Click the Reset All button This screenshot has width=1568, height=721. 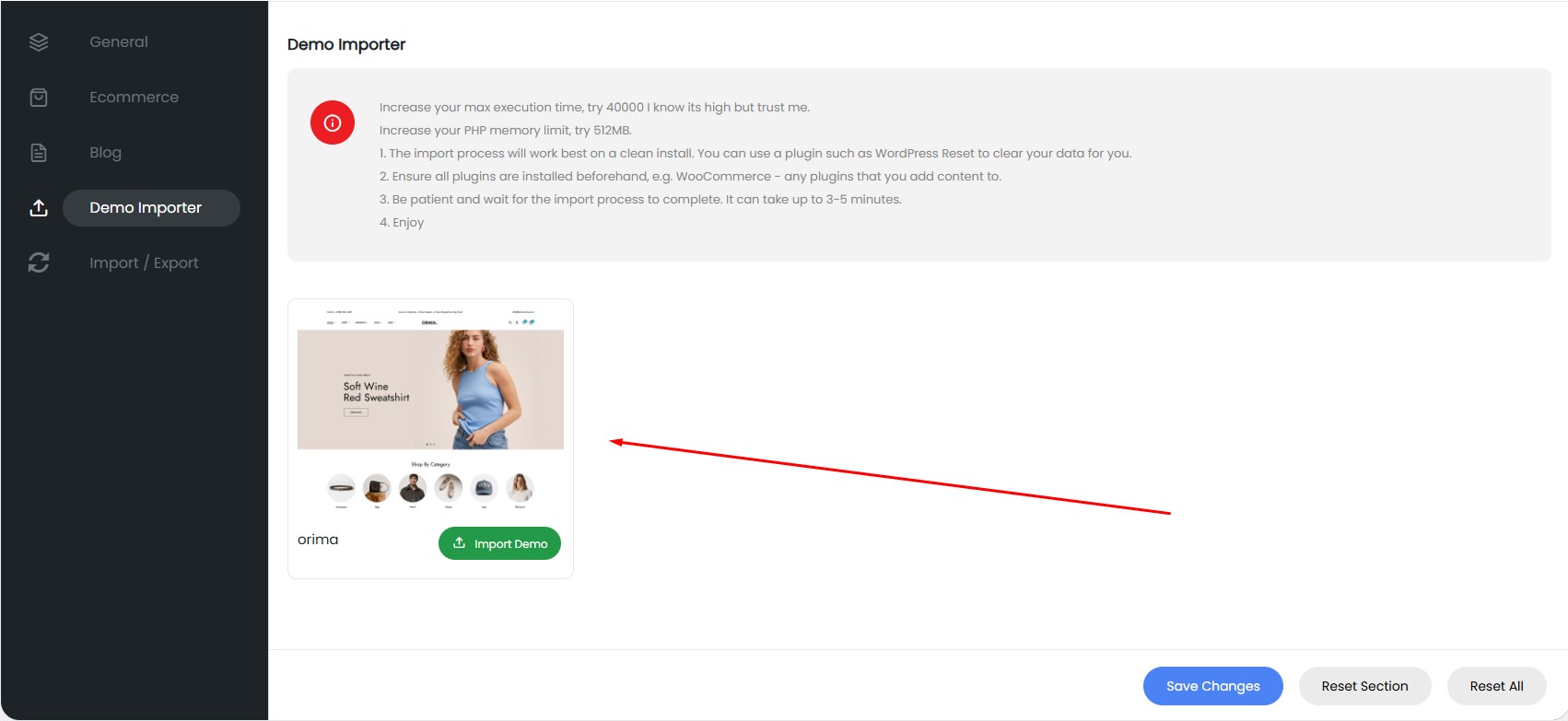(1496, 686)
